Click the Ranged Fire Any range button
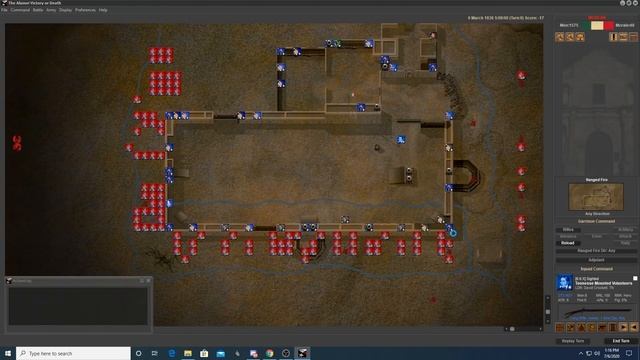Screen dimensions: 640x360 pyautogui.click(x=596, y=251)
